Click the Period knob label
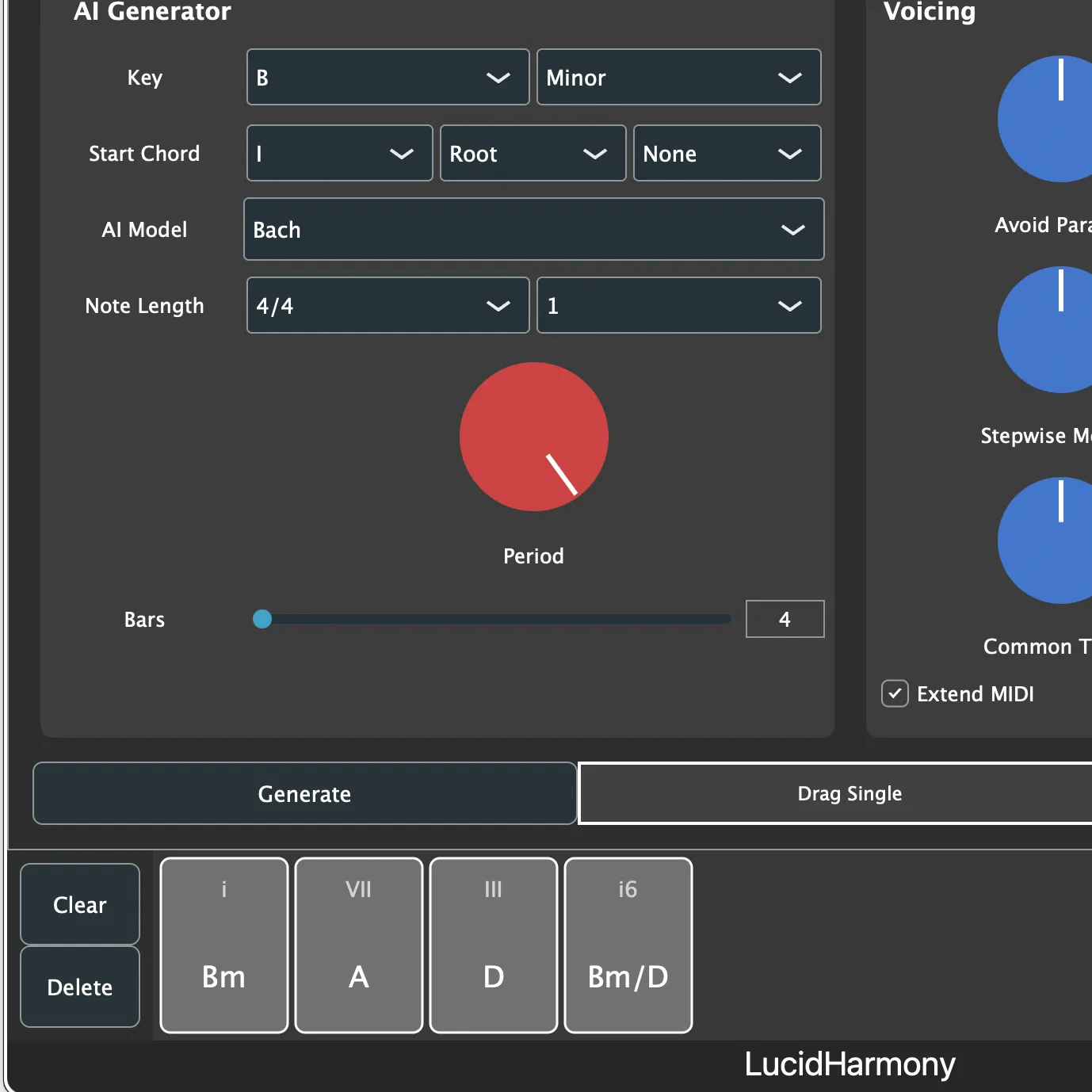The height and width of the screenshot is (1092, 1092). pyautogui.click(x=533, y=556)
